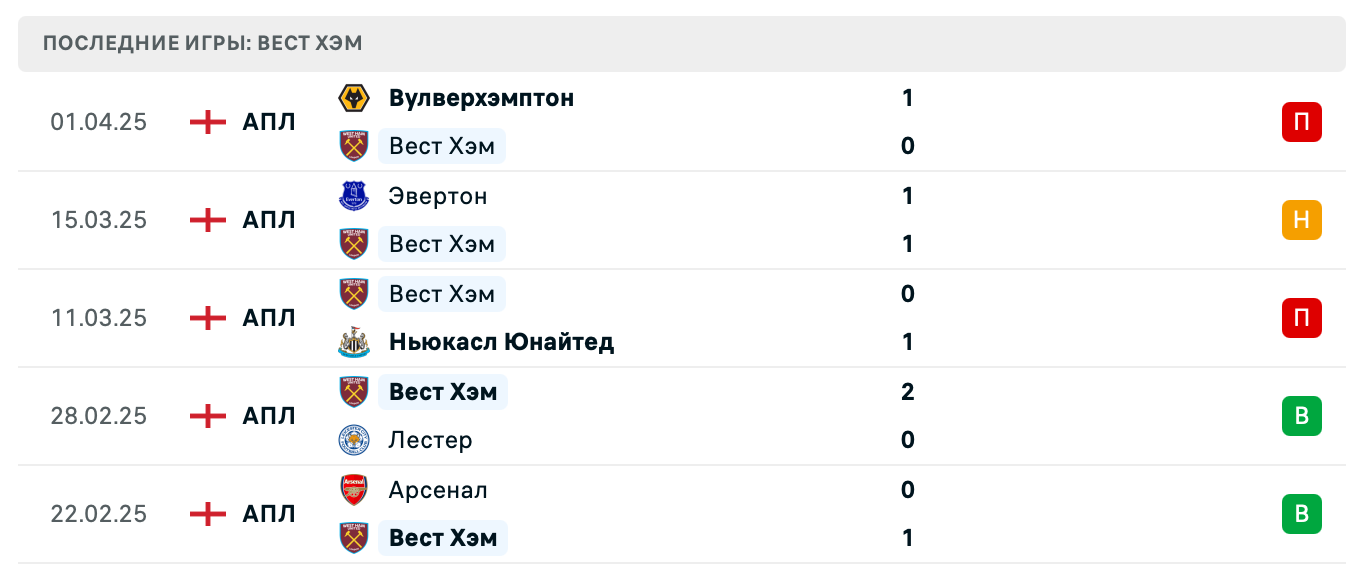Click the score 2 for West Ham versus Leicester
Image resolution: width=1364 pixels, height=578 pixels.
[x=907, y=391]
